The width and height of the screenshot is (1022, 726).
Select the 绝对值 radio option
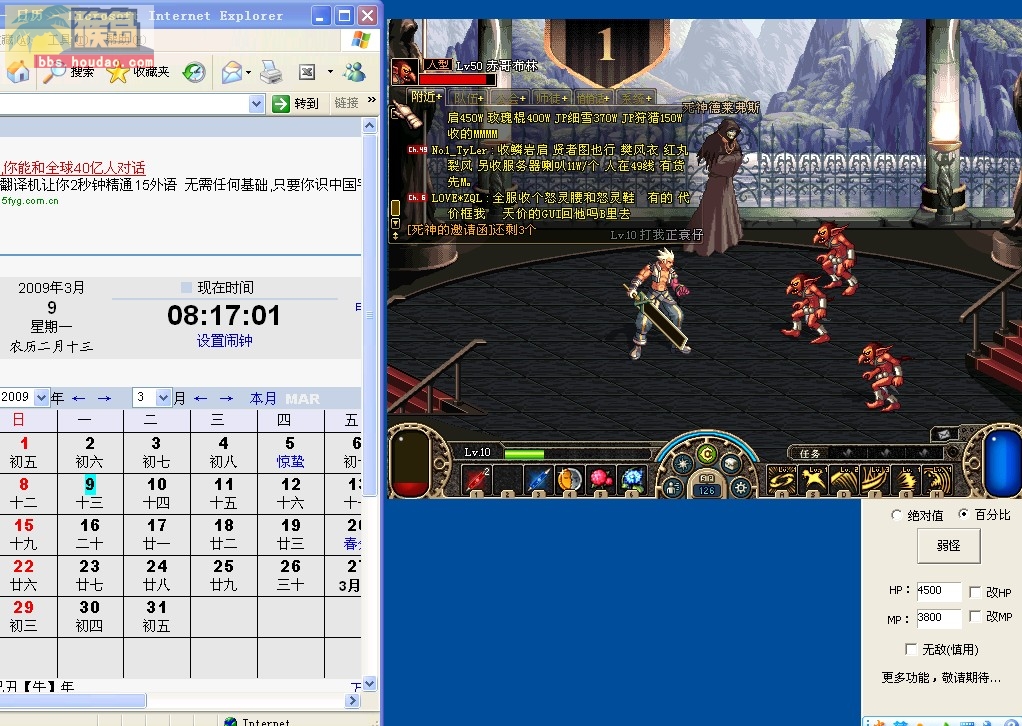click(896, 515)
